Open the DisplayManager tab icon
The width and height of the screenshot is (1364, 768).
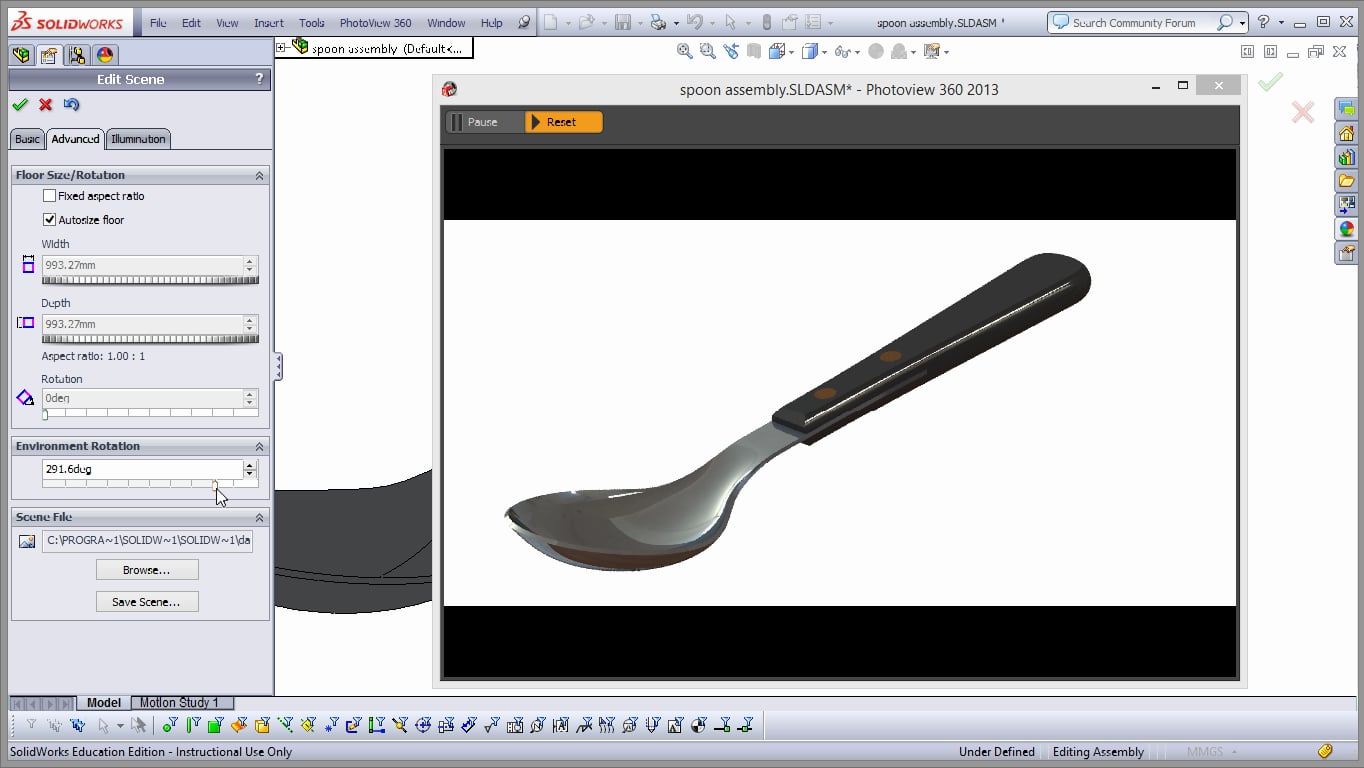[x=105, y=56]
